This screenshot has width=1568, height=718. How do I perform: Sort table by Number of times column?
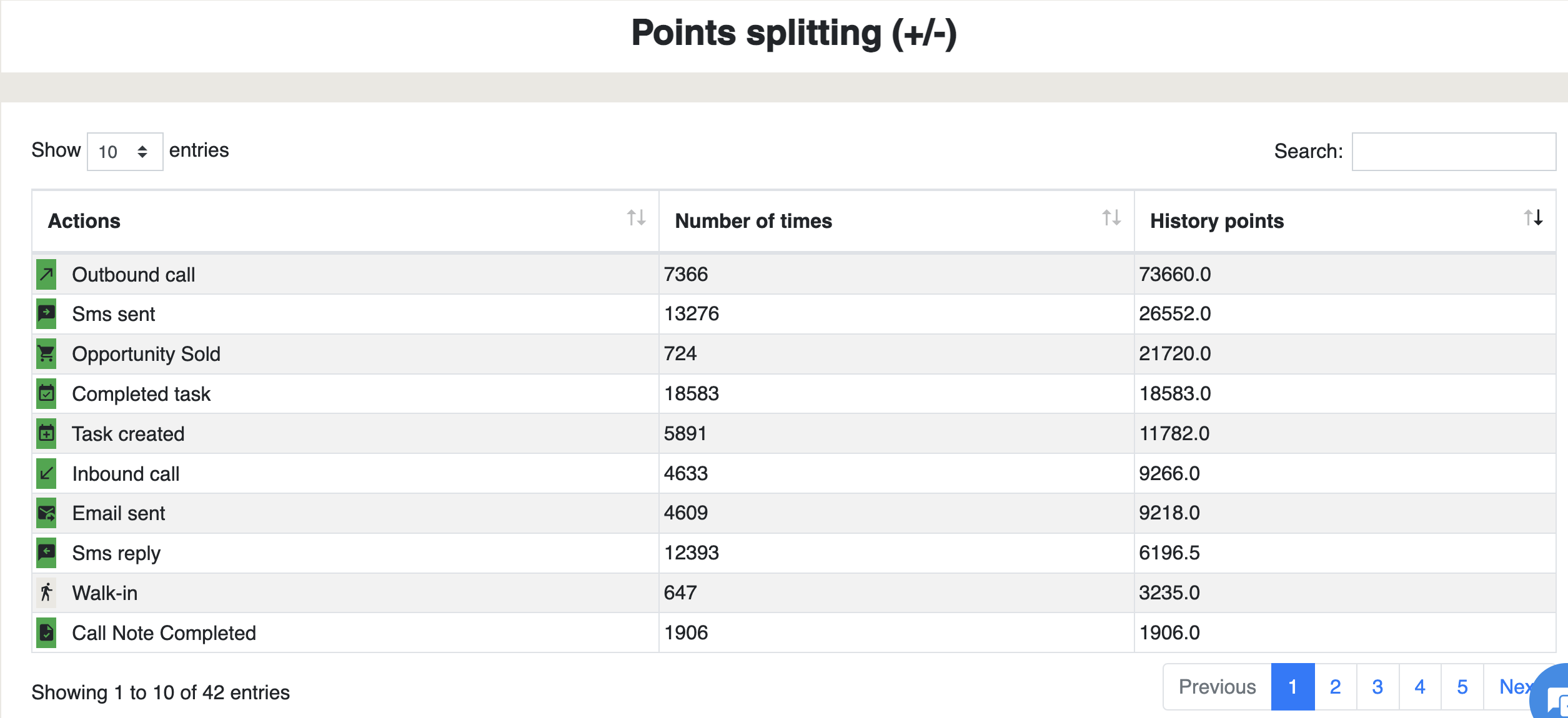896,221
